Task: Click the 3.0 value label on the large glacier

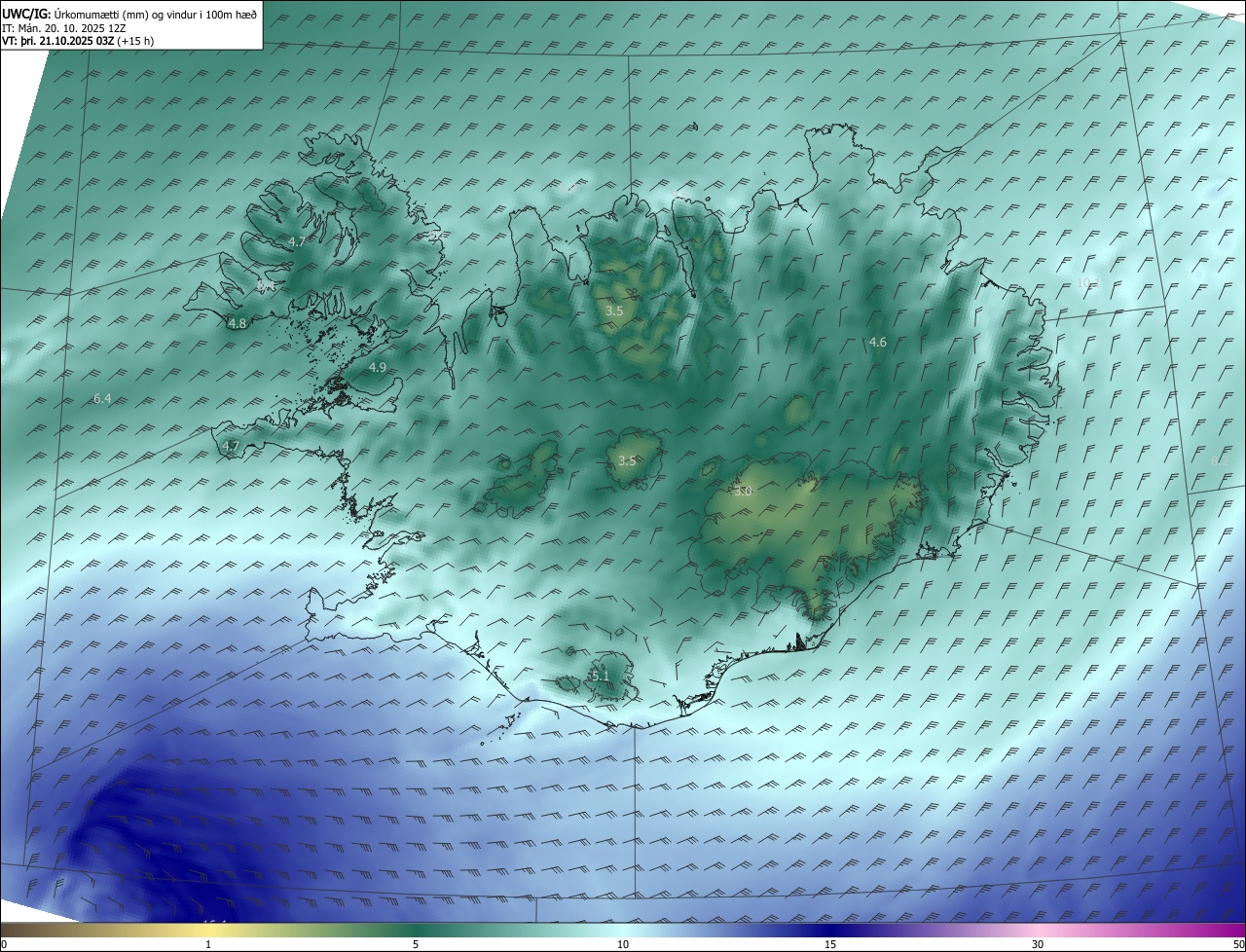Action: (x=744, y=492)
